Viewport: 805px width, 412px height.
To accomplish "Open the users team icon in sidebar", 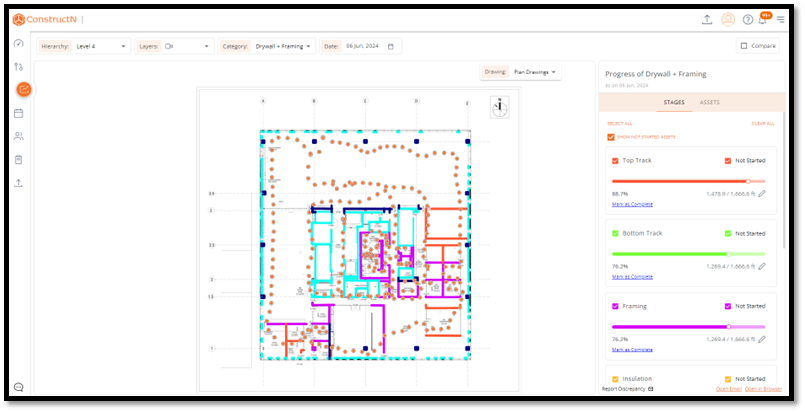I will [18, 136].
